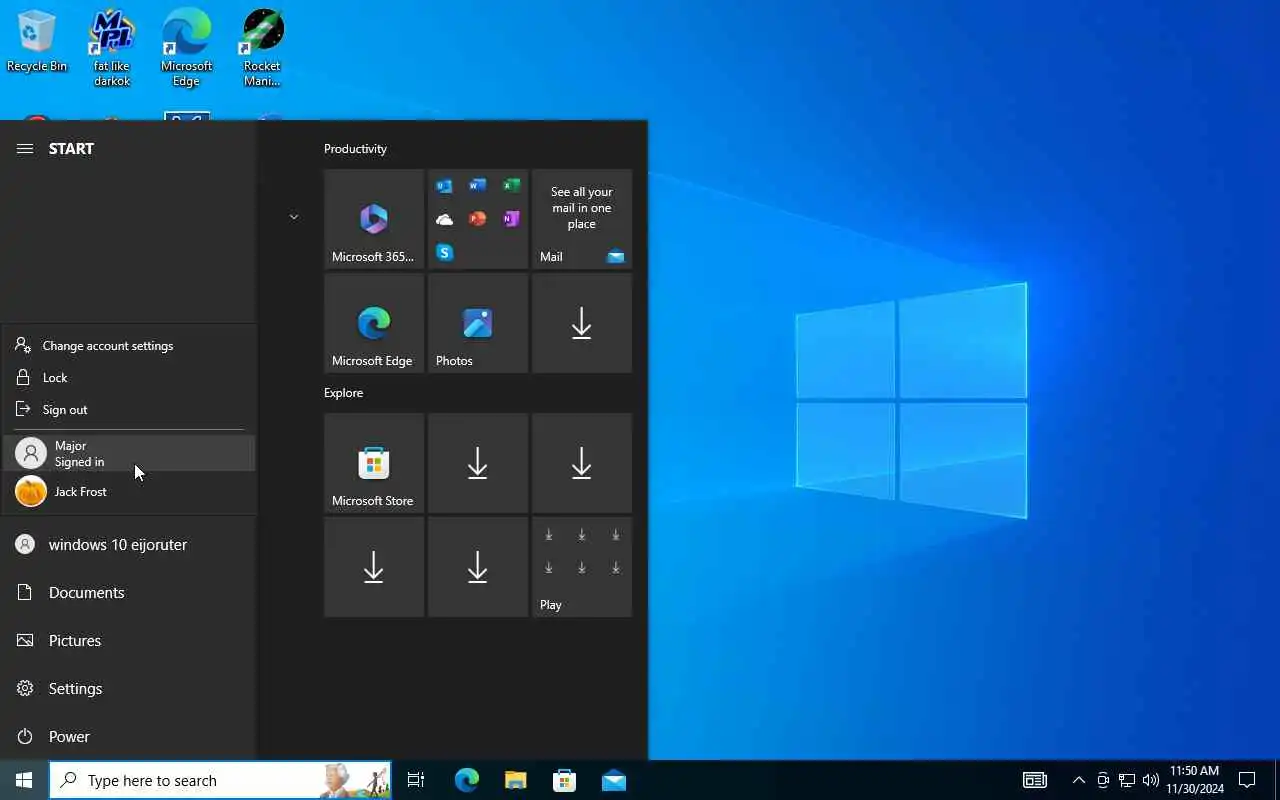Choose Change account settings
Image resolution: width=1280 pixels, height=800 pixels.
(128, 345)
